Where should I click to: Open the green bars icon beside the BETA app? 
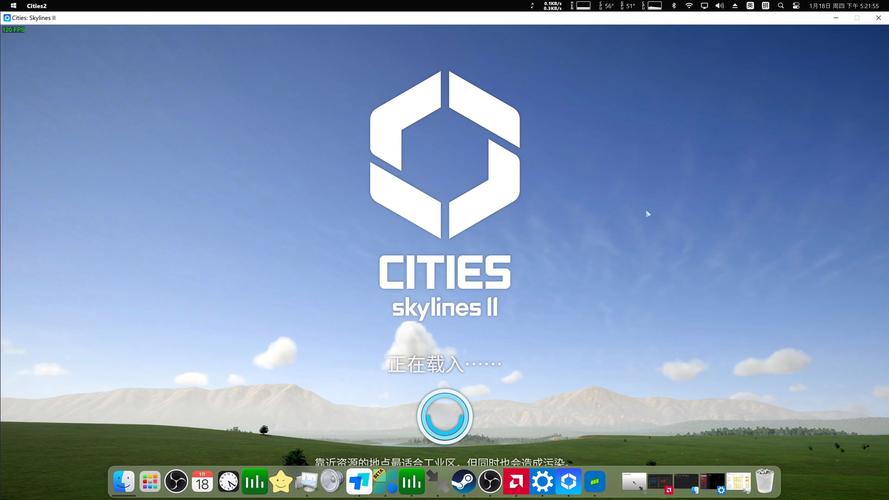pos(412,482)
